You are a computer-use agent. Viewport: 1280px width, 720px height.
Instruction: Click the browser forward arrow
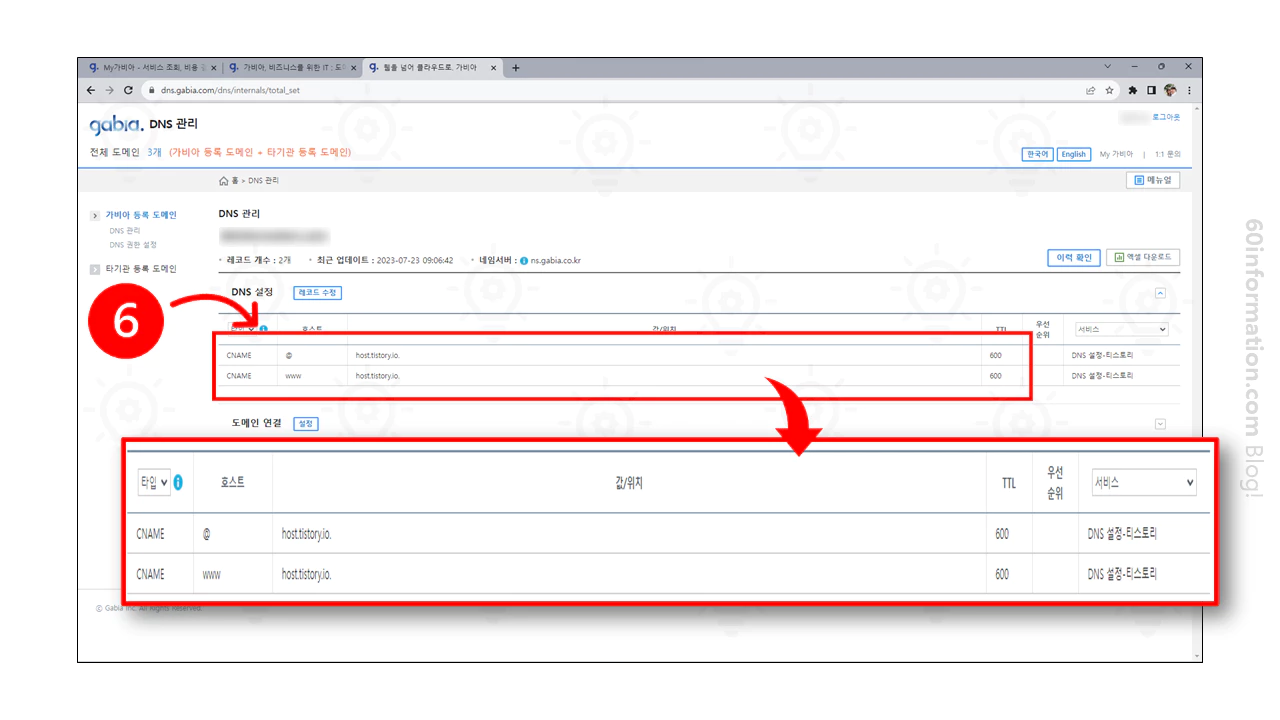pyautogui.click(x=109, y=90)
